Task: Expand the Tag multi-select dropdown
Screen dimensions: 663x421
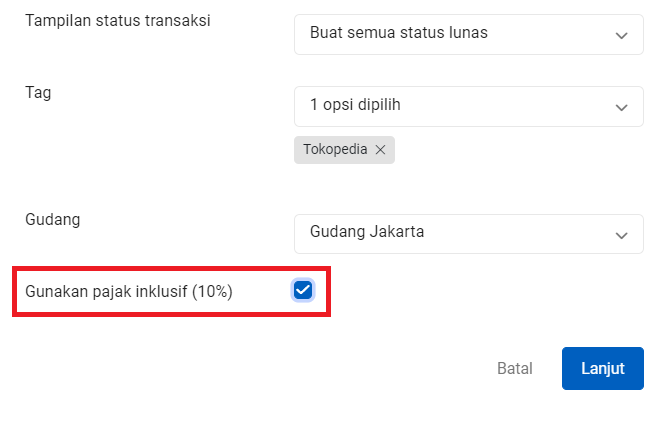Action: tap(468, 106)
